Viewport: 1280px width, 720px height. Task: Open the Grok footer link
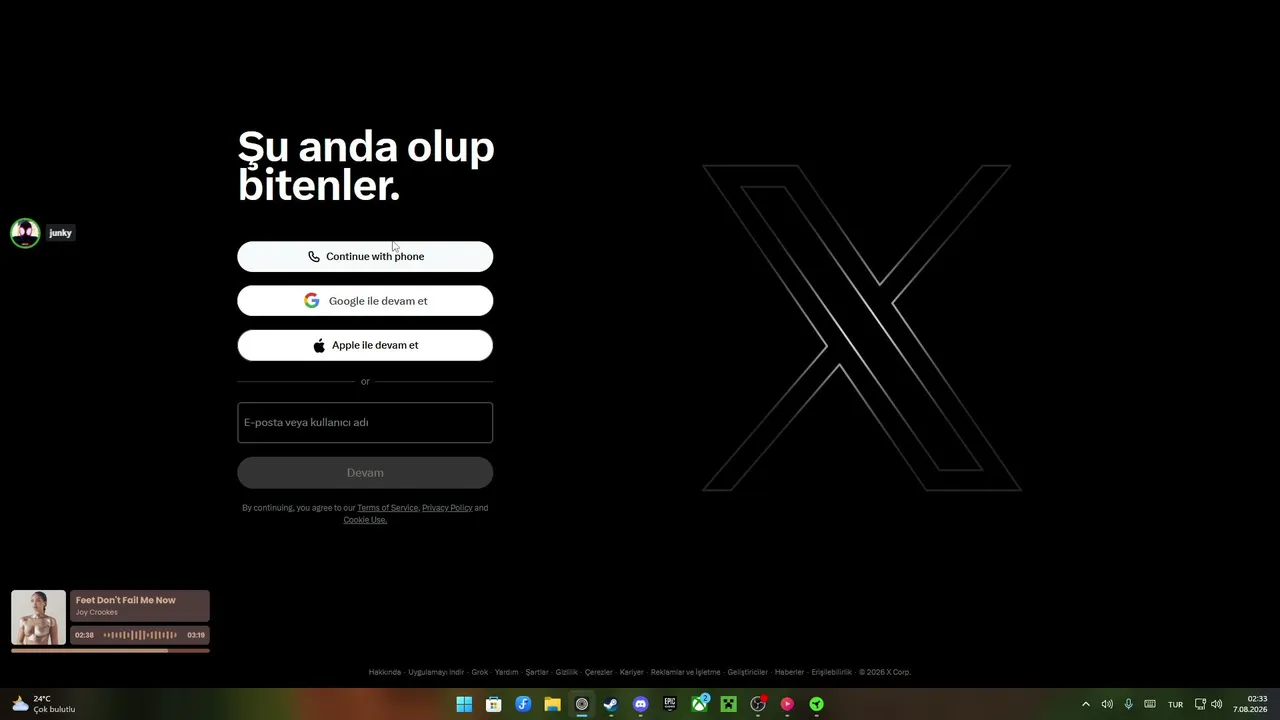click(480, 672)
